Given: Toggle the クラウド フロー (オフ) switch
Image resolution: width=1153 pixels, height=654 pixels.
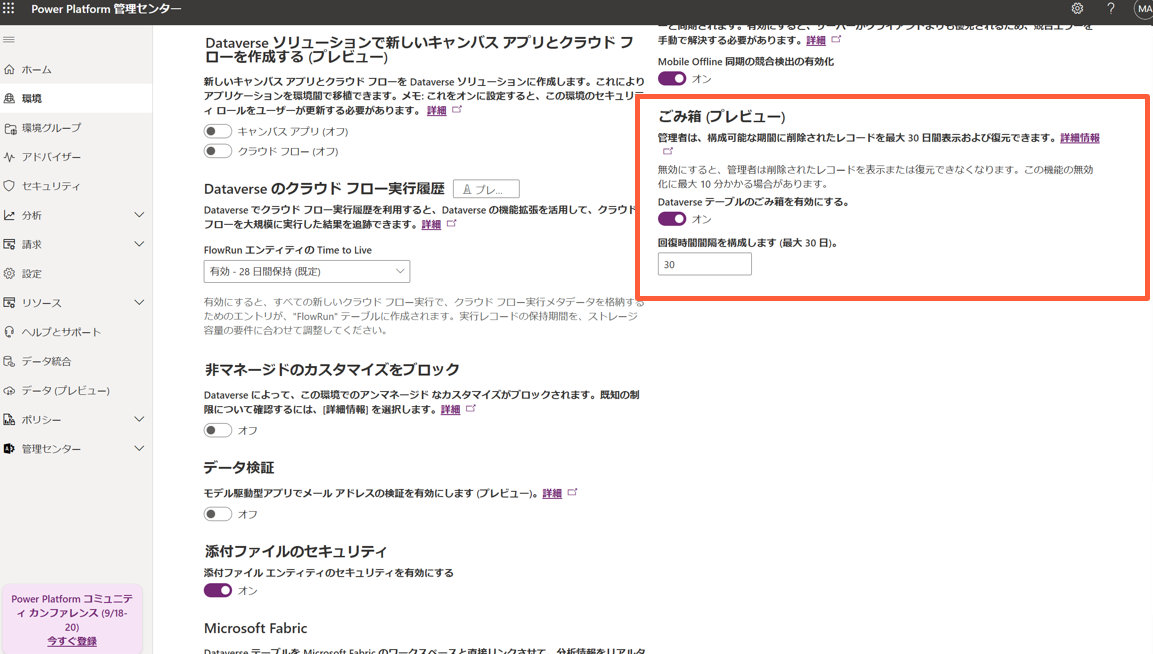Looking at the screenshot, I should tap(218, 151).
